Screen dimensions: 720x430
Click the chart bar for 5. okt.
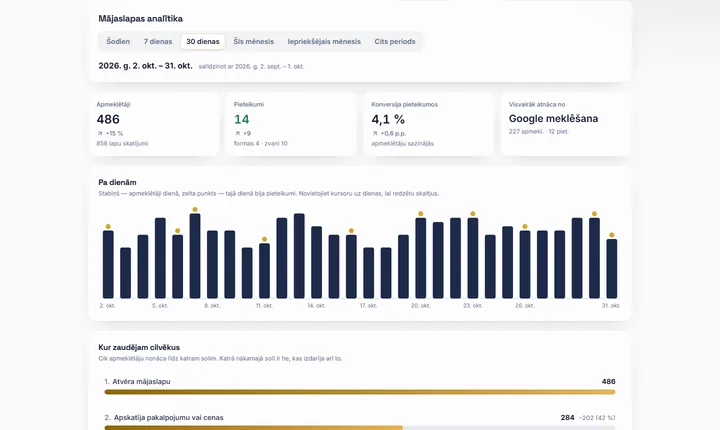click(x=160, y=258)
